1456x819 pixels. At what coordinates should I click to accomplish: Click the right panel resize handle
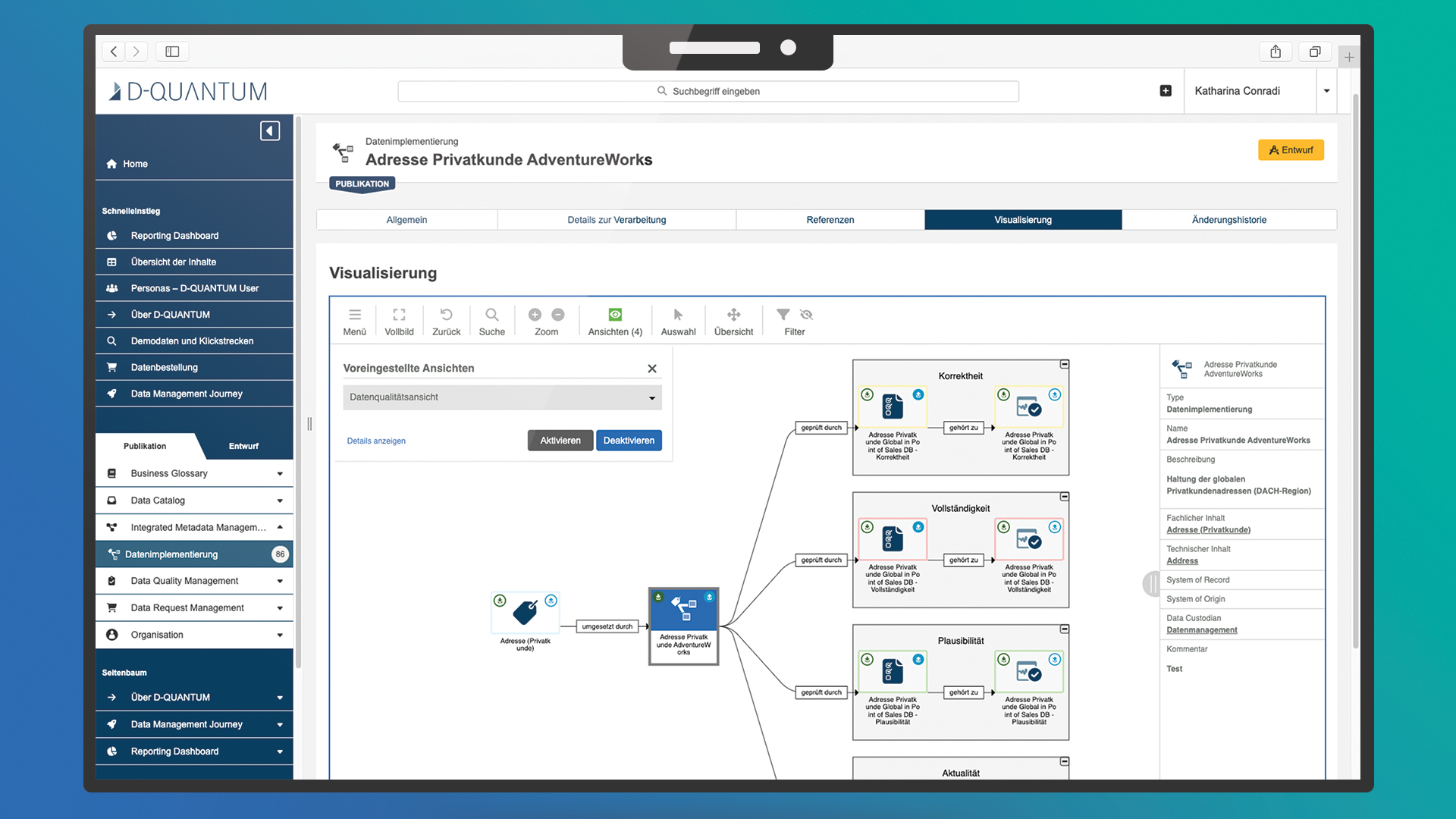(x=1152, y=583)
